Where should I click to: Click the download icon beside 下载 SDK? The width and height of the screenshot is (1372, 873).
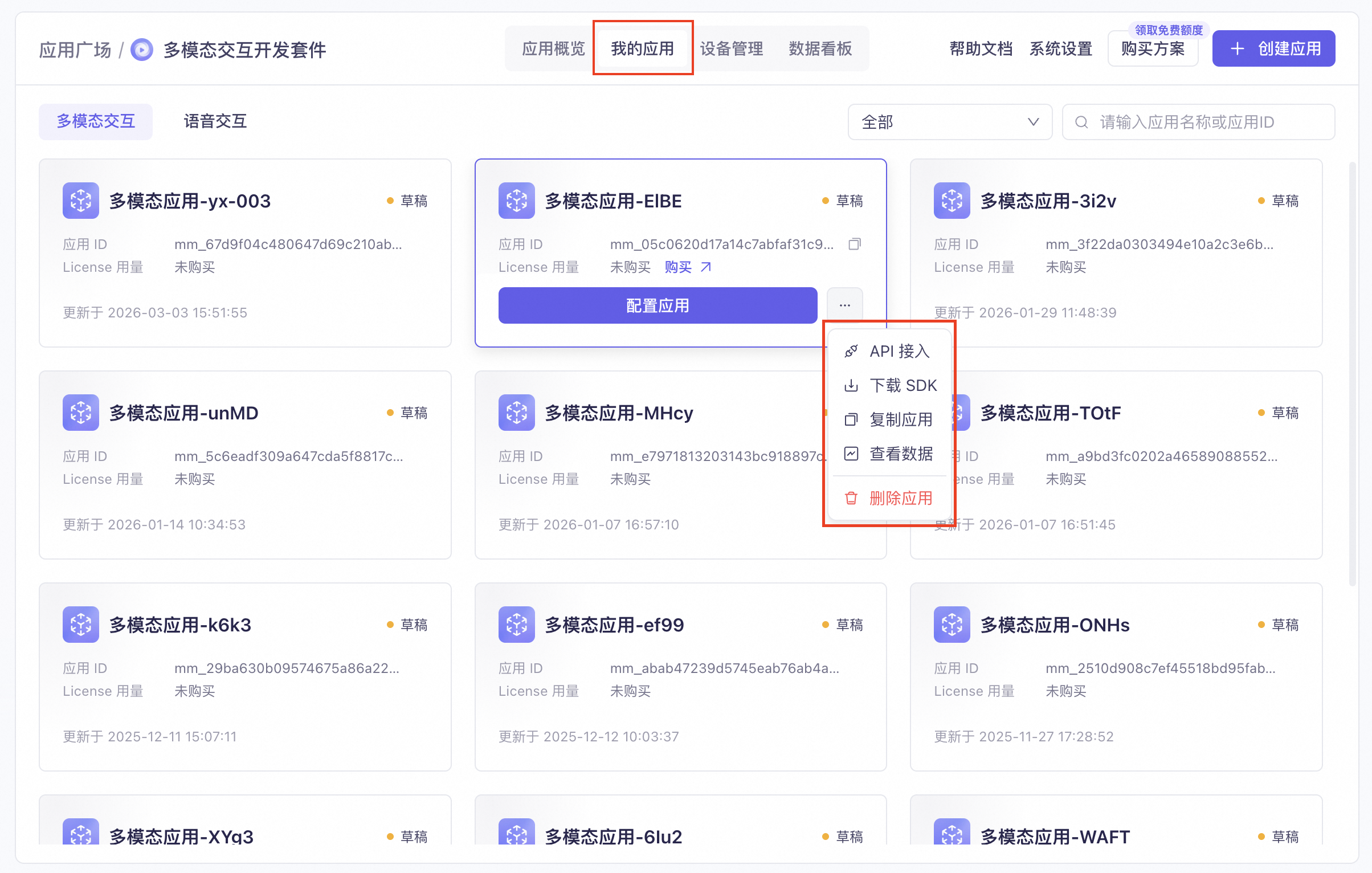(851, 385)
